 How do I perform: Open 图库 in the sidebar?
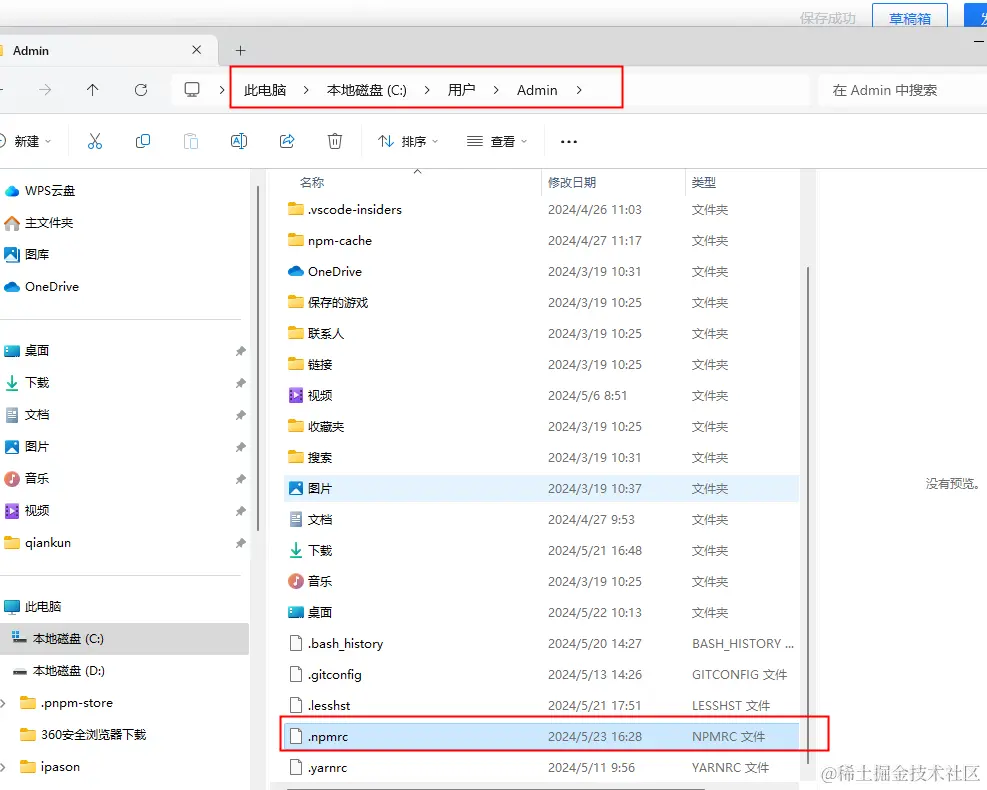[x=26, y=254]
